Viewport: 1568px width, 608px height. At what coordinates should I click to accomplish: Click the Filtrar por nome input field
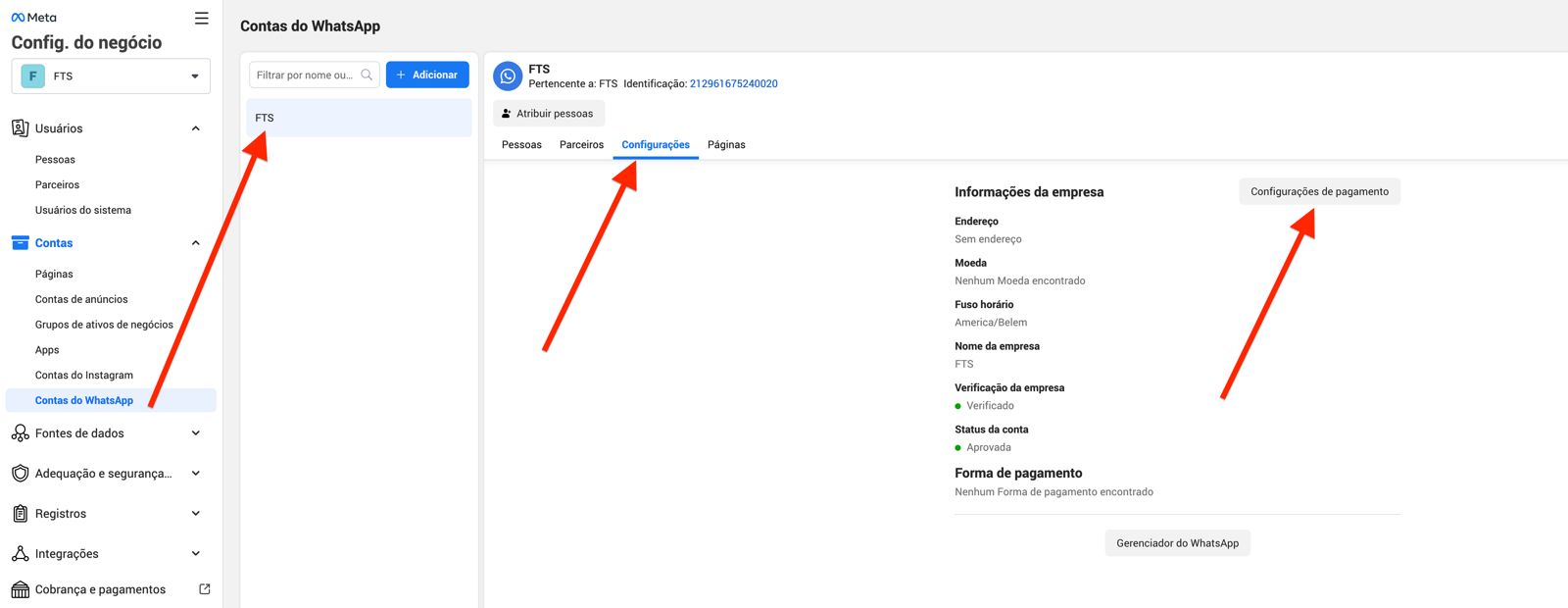tap(304, 75)
